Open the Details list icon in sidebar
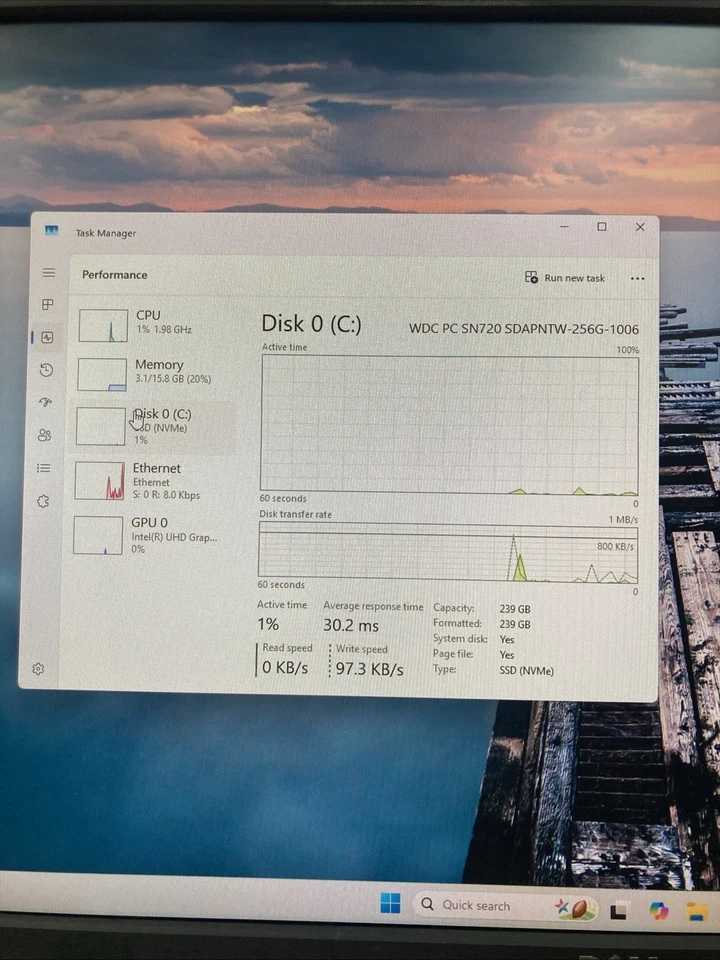The image size is (720, 960). [43, 468]
